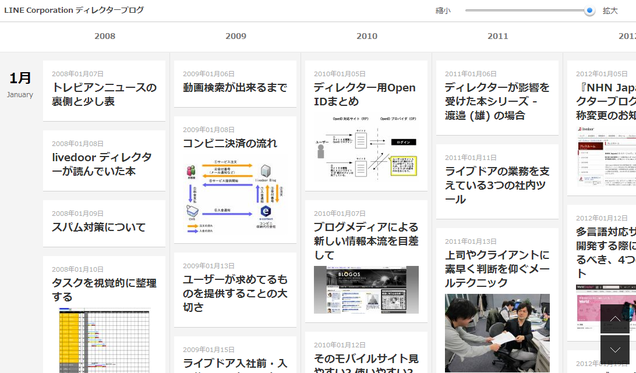Open post ディレクター用OpenIDまとめ
Screen dimensions: 636x373
tap(364, 94)
